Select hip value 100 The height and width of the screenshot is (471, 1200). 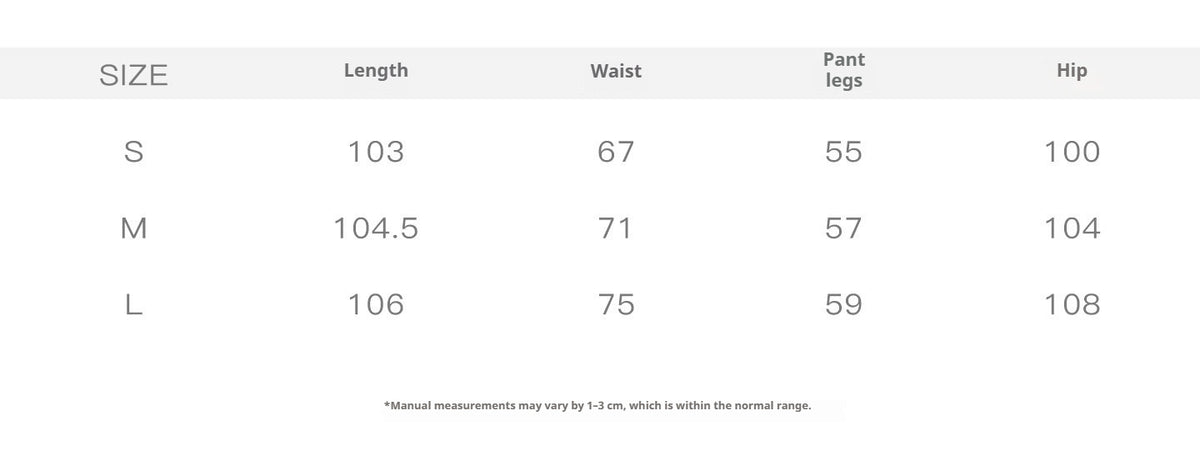[x=1072, y=152]
